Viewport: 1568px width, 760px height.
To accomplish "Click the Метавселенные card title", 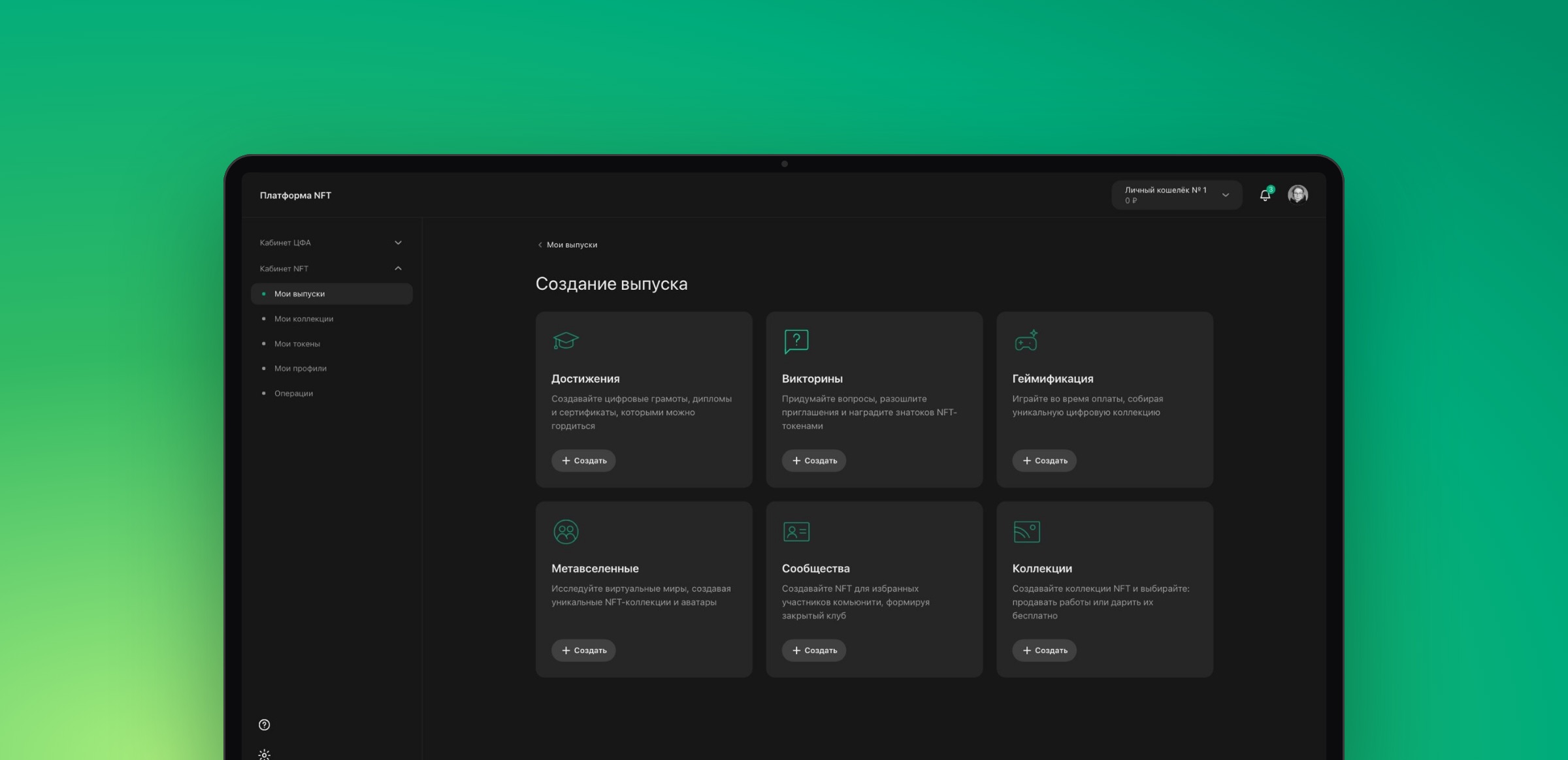I will [x=595, y=568].
